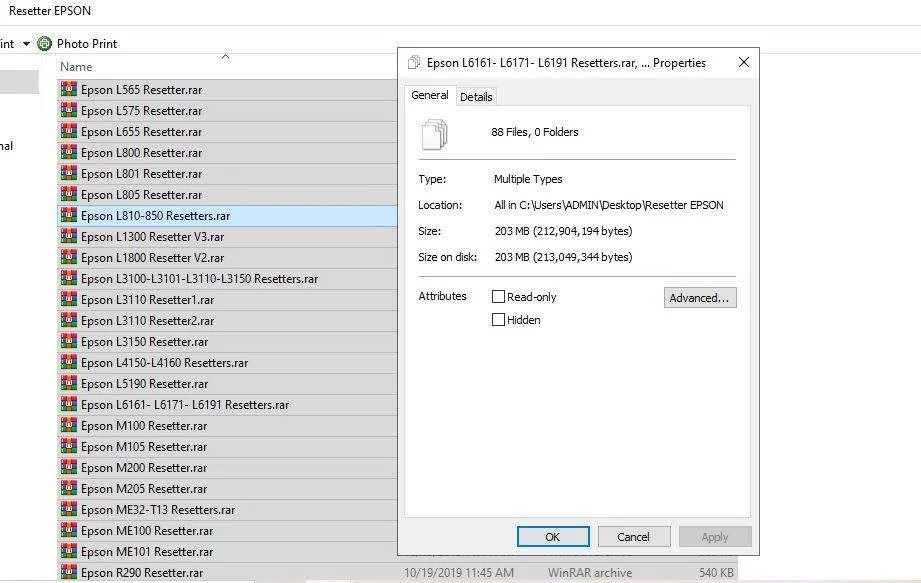The width and height of the screenshot is (921, 583).
Task: Select file name Epson R290 Resetter.rar
Action: (142, 573)
